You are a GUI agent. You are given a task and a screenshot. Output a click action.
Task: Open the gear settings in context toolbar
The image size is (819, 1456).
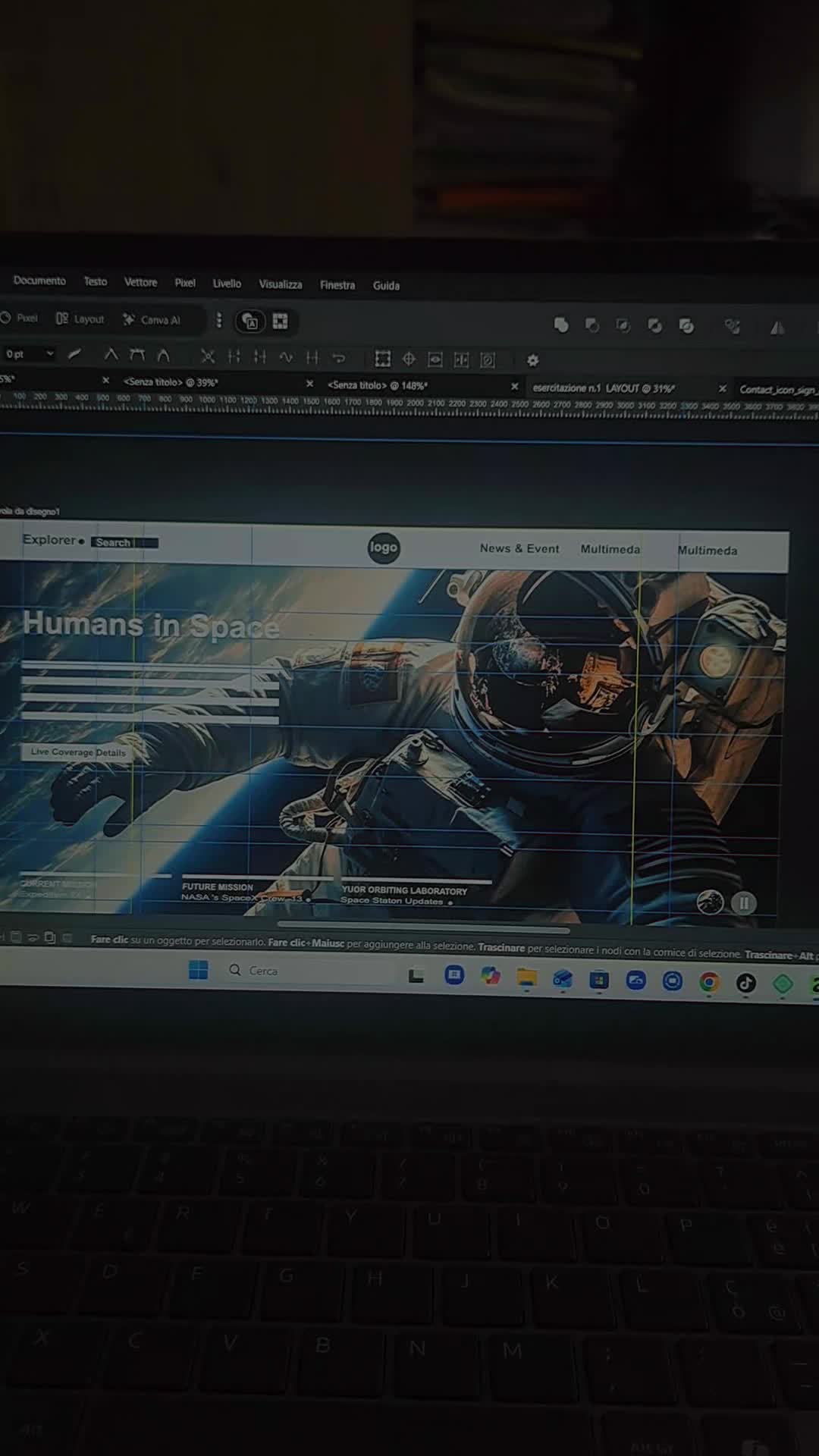[x=532, y=360]
